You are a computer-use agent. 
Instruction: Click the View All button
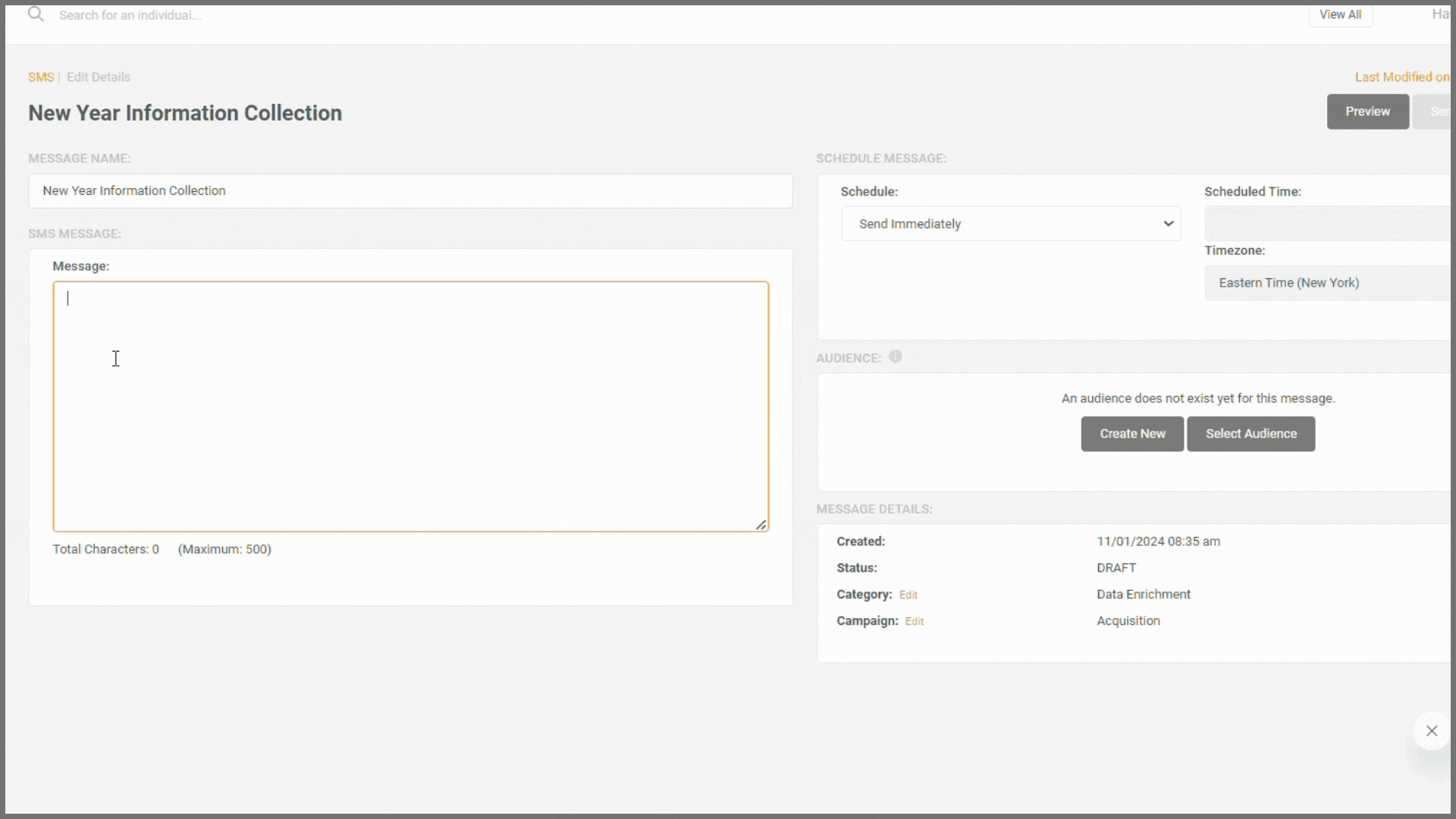click(x=1340, y=14)
